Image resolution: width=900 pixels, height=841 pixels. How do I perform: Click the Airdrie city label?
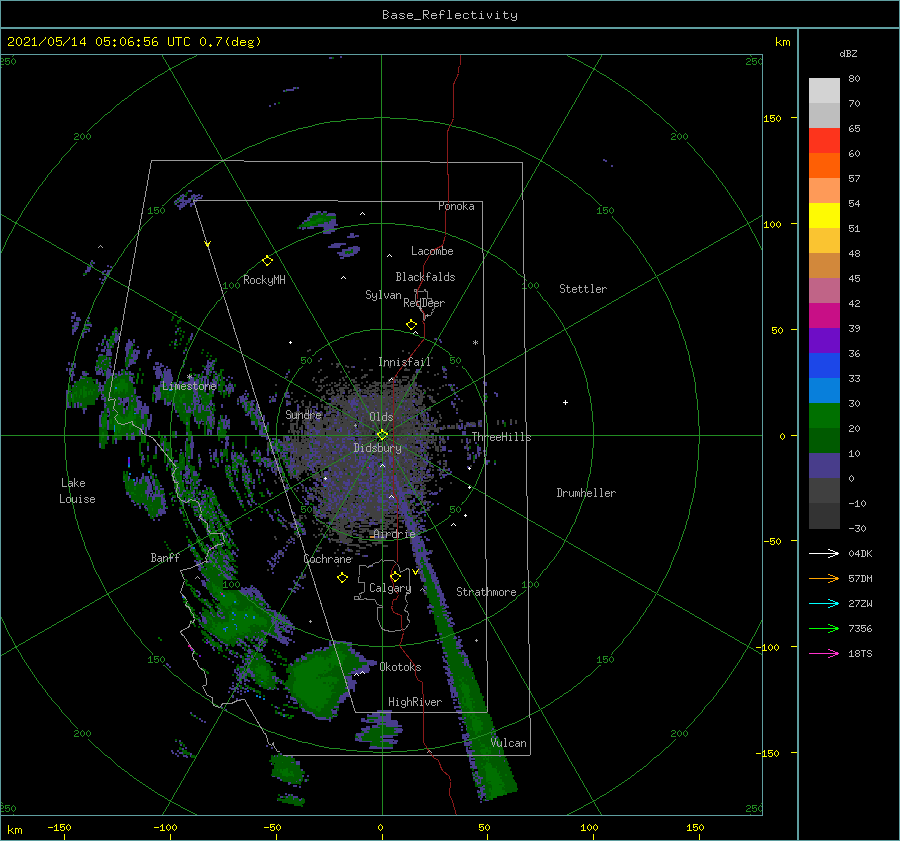click(394, 534)
